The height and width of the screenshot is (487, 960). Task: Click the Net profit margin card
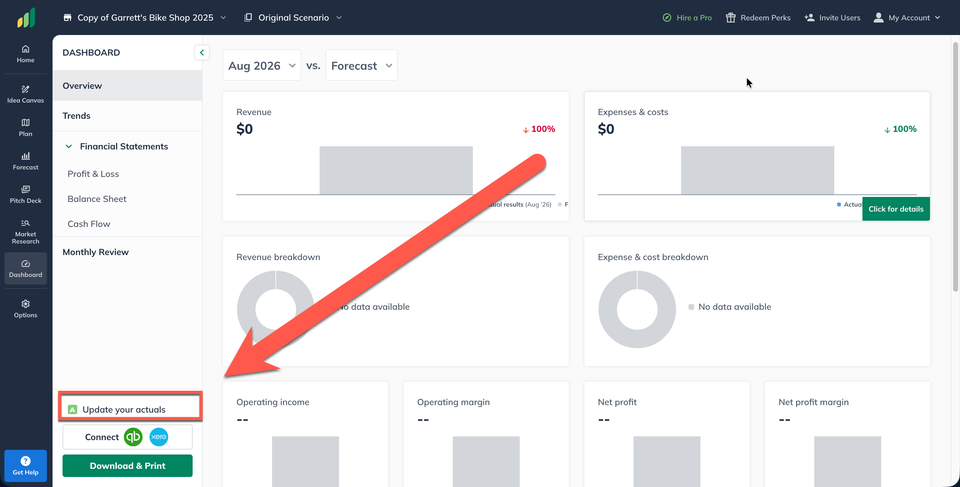point(847,434)
